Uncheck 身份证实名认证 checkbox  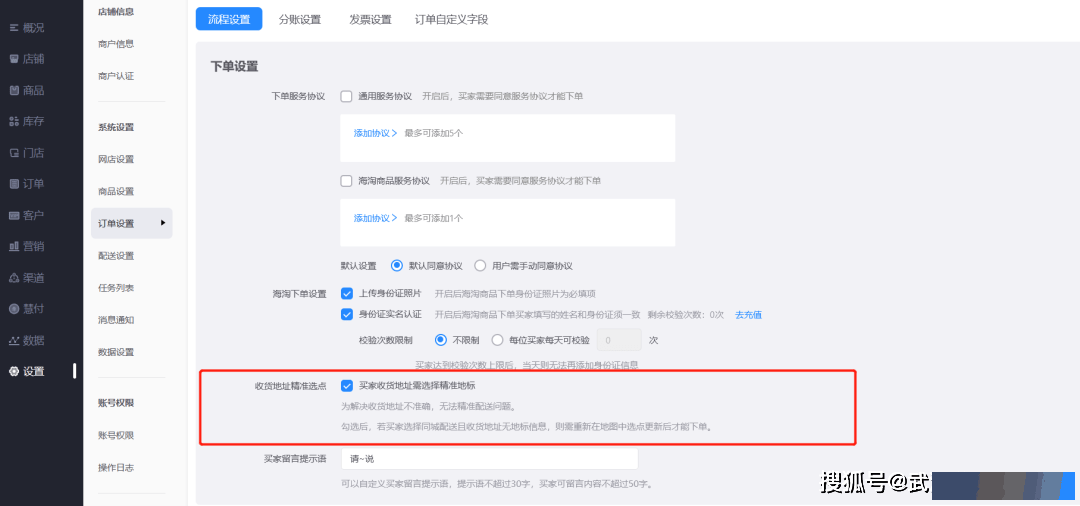click(x=346, y=315)
